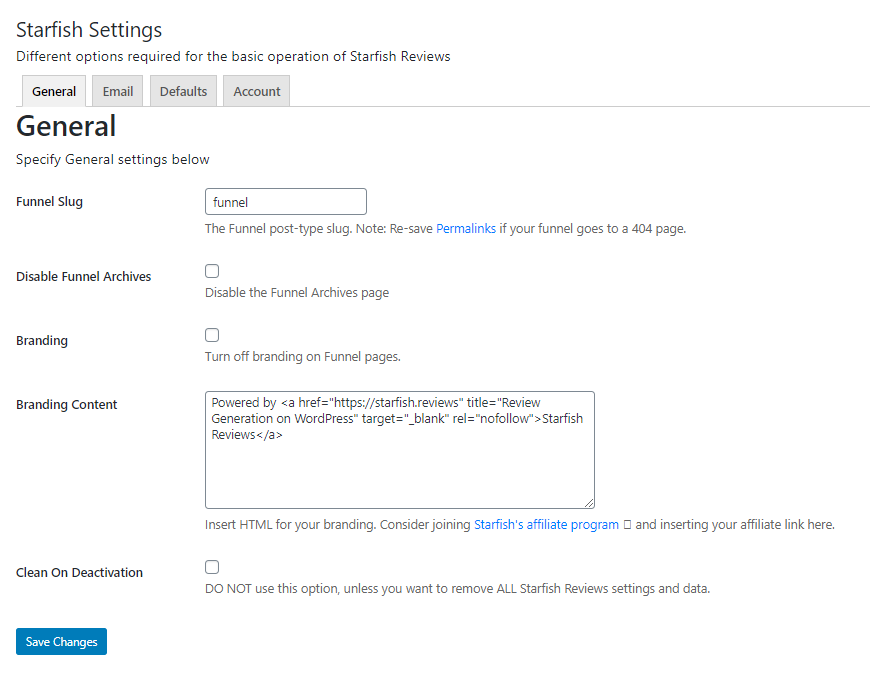Viewport: 870px width, 693px height.
Task: Toggle the Branding checkbox
Action: [212, 335]
